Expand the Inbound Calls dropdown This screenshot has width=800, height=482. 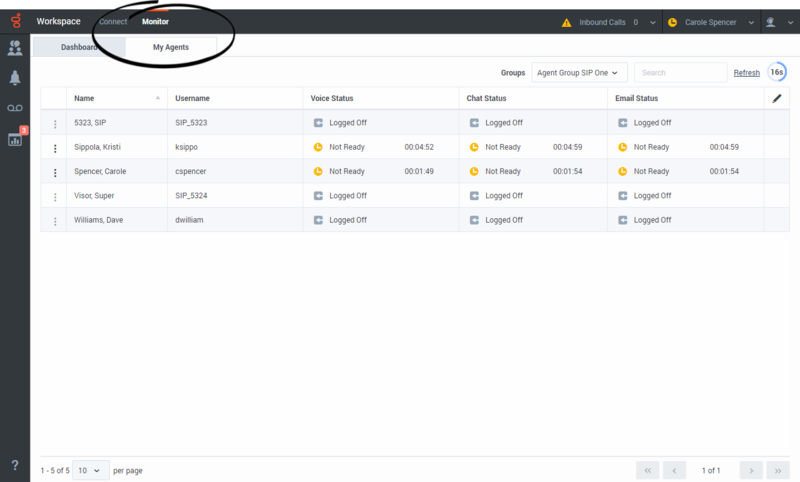pyautogui.click(x=653, y=21)
